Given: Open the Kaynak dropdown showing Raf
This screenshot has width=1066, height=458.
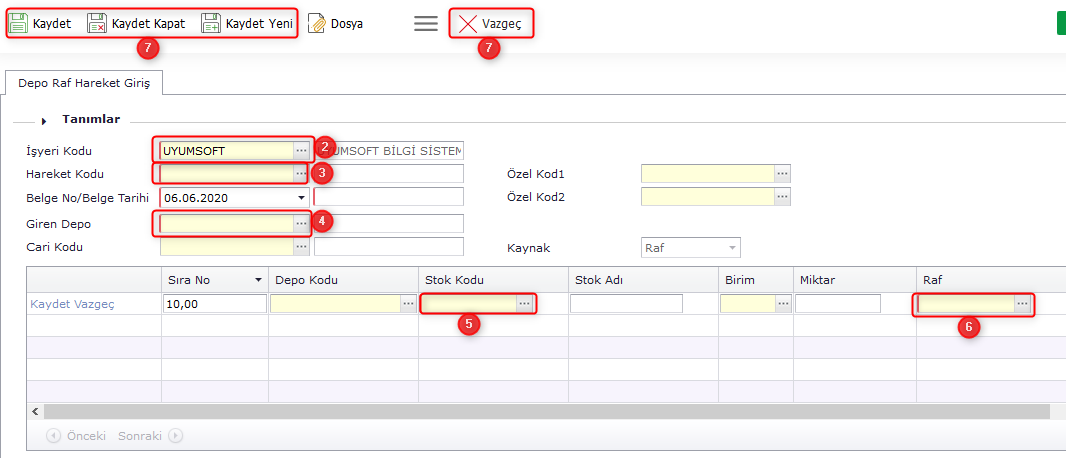Looking at the screenshot, I should click(x=732, y=247).
